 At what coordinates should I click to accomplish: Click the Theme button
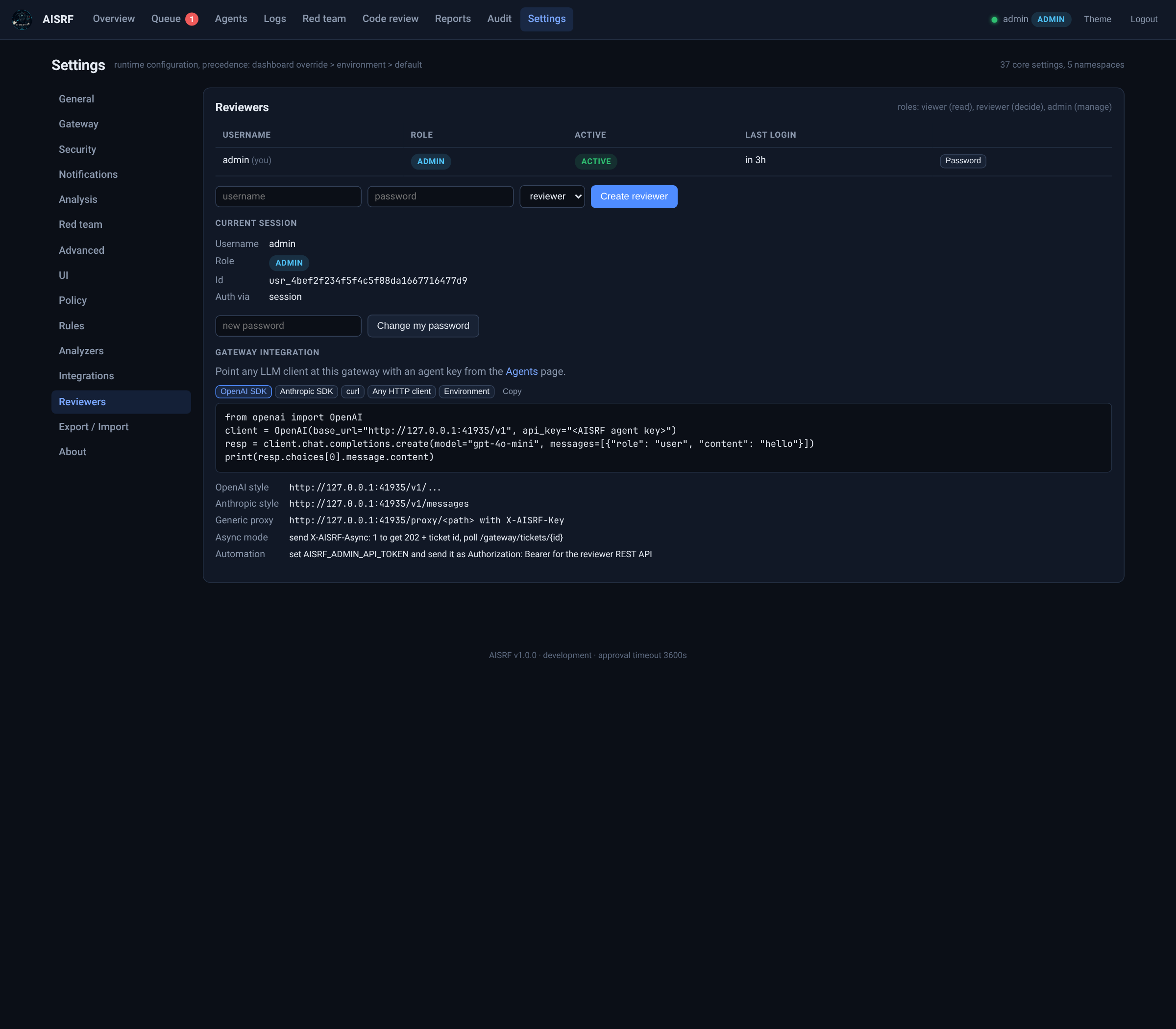1097,20
